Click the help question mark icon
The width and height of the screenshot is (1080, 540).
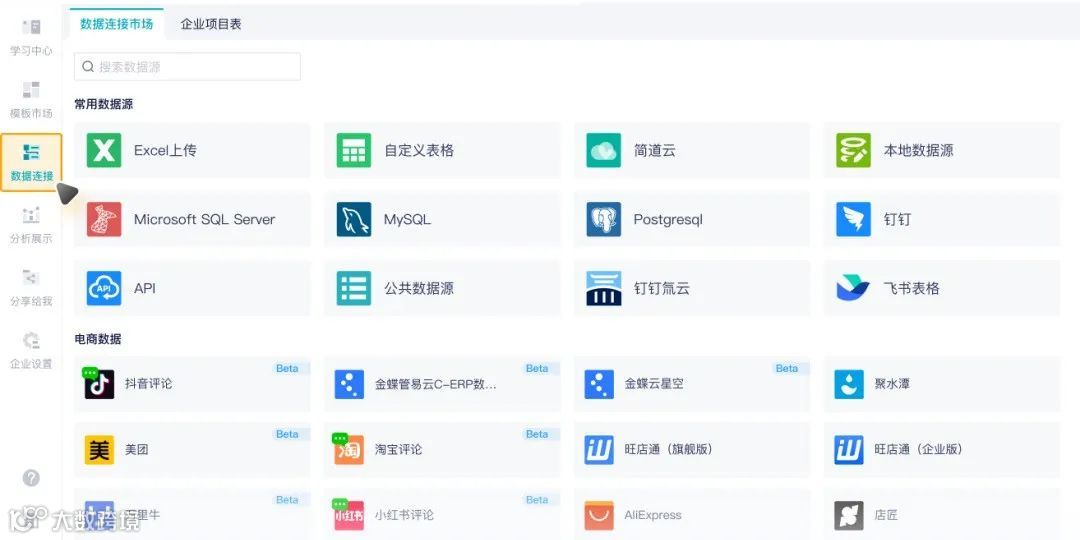(31, 478)
